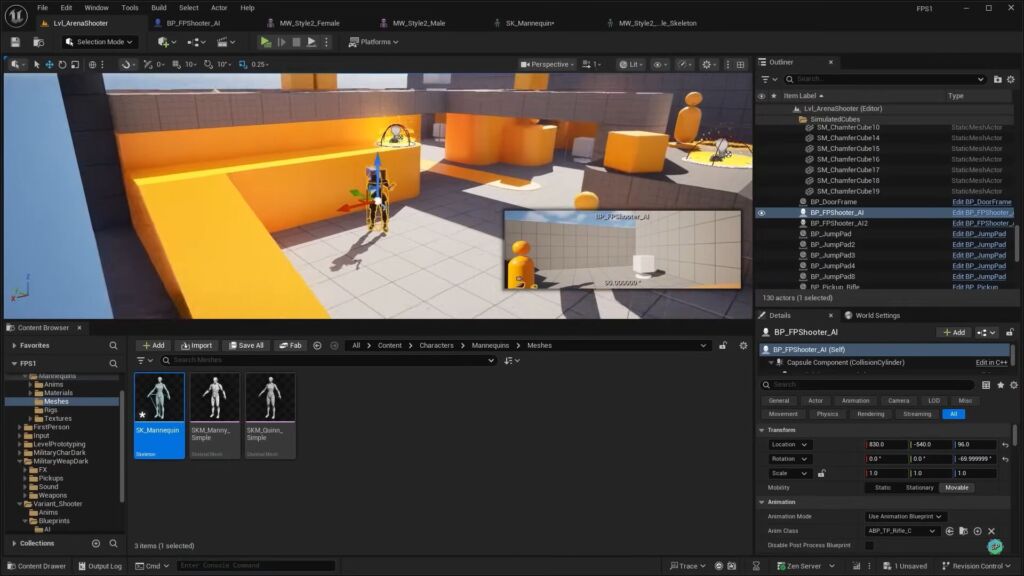This screenshot has height=576, width=1024.
Task: Switch to the BP_FPShooter_AI tab
Action: (x=193, y=23)
